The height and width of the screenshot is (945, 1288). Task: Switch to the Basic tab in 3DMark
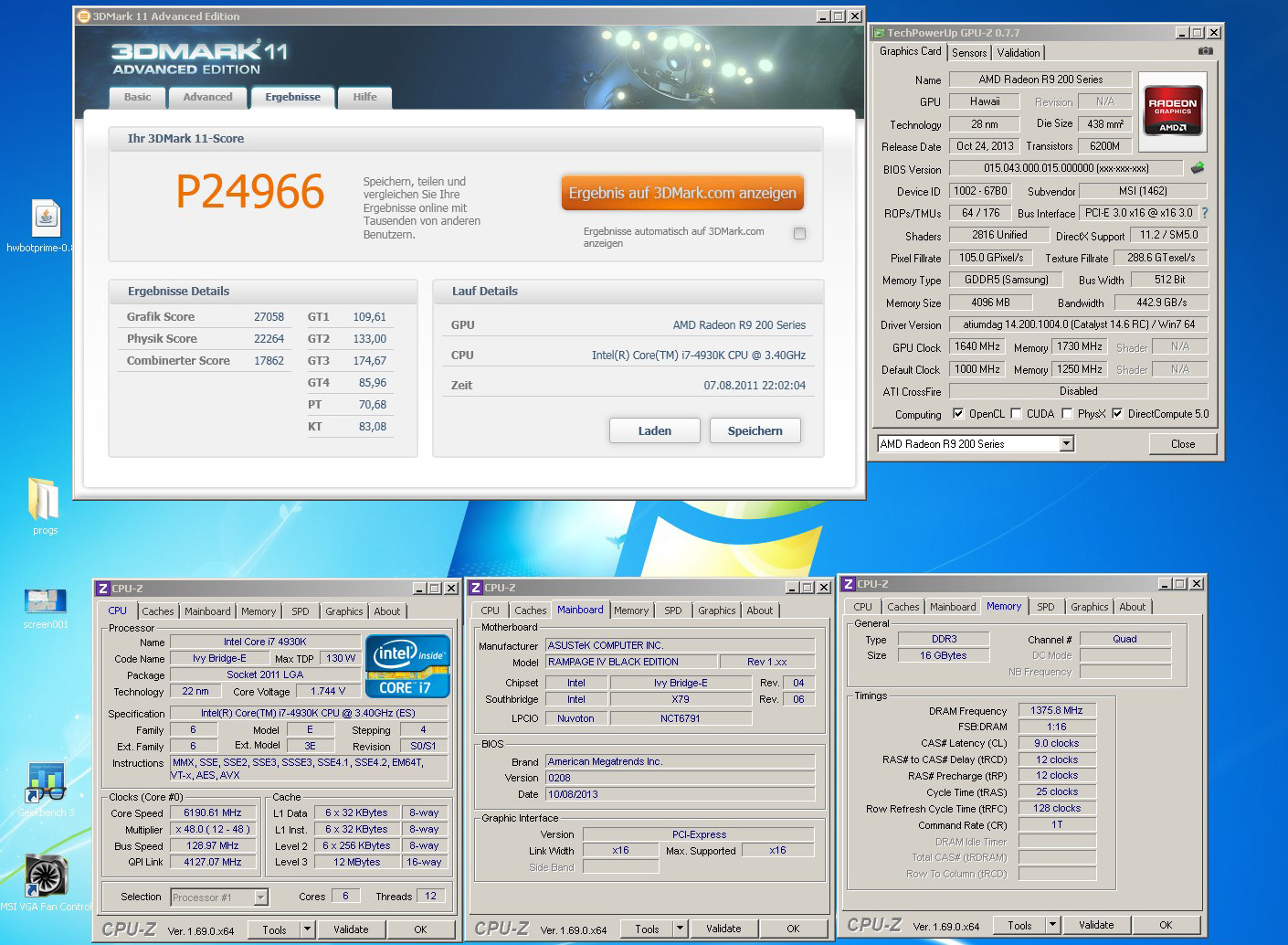pos(138,97)
